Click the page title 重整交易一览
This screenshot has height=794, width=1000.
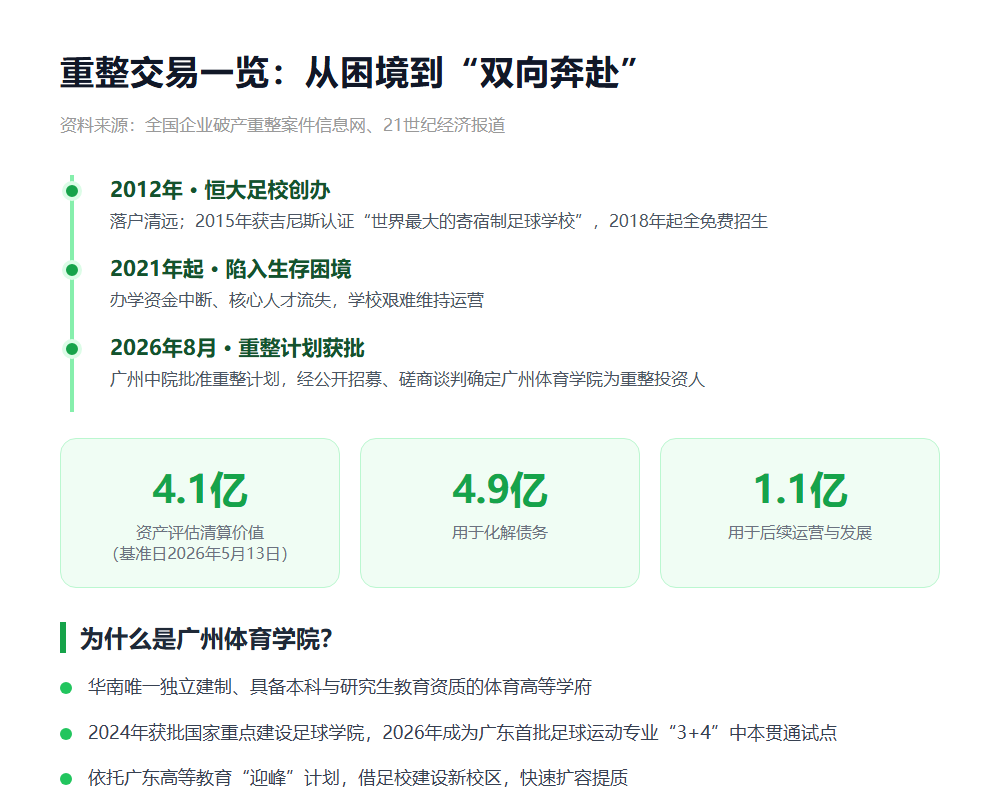[x=348, y=73]
